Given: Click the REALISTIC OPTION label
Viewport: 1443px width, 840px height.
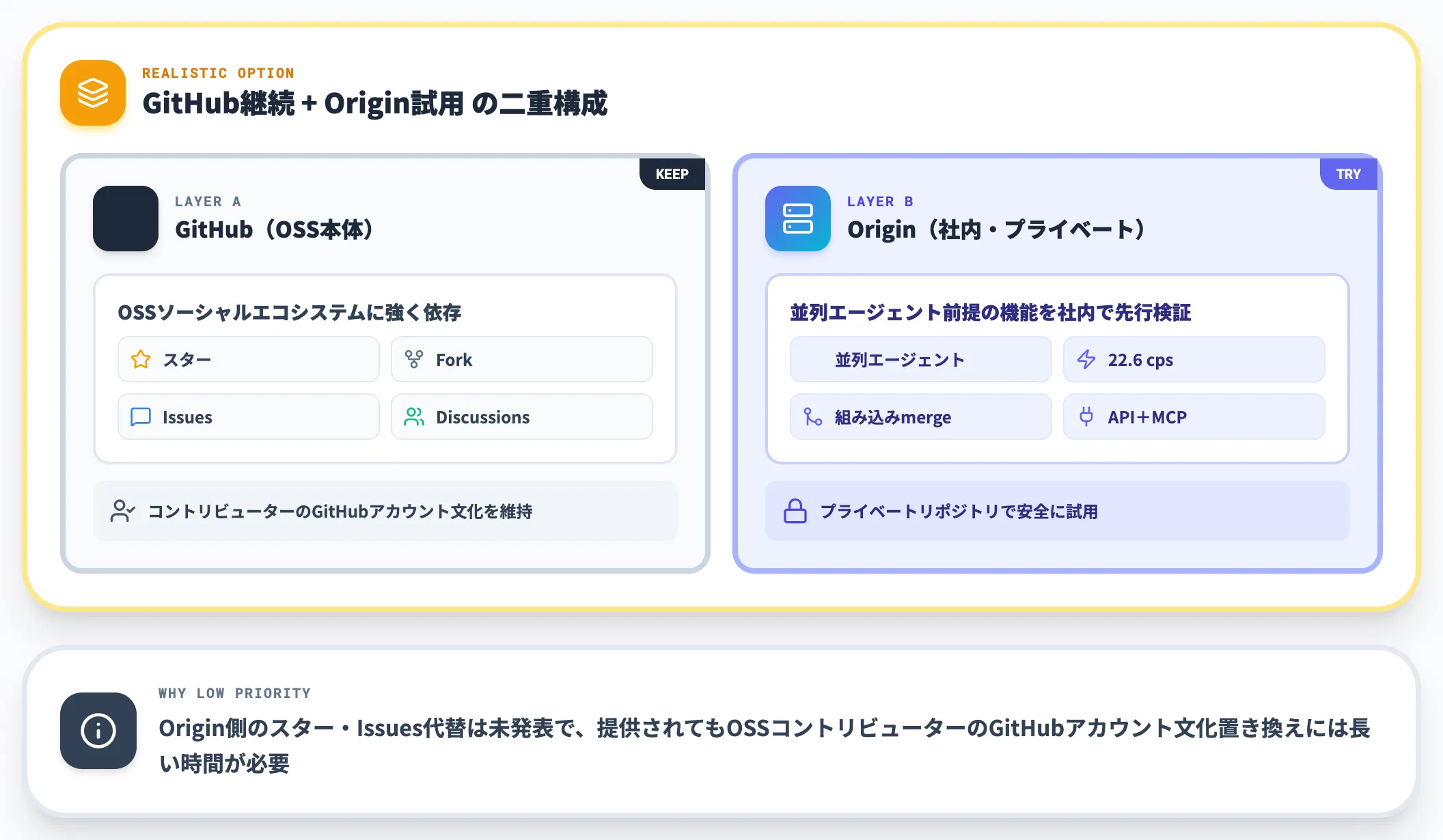Looking at the screenshot, I should (x=218, y=73).
